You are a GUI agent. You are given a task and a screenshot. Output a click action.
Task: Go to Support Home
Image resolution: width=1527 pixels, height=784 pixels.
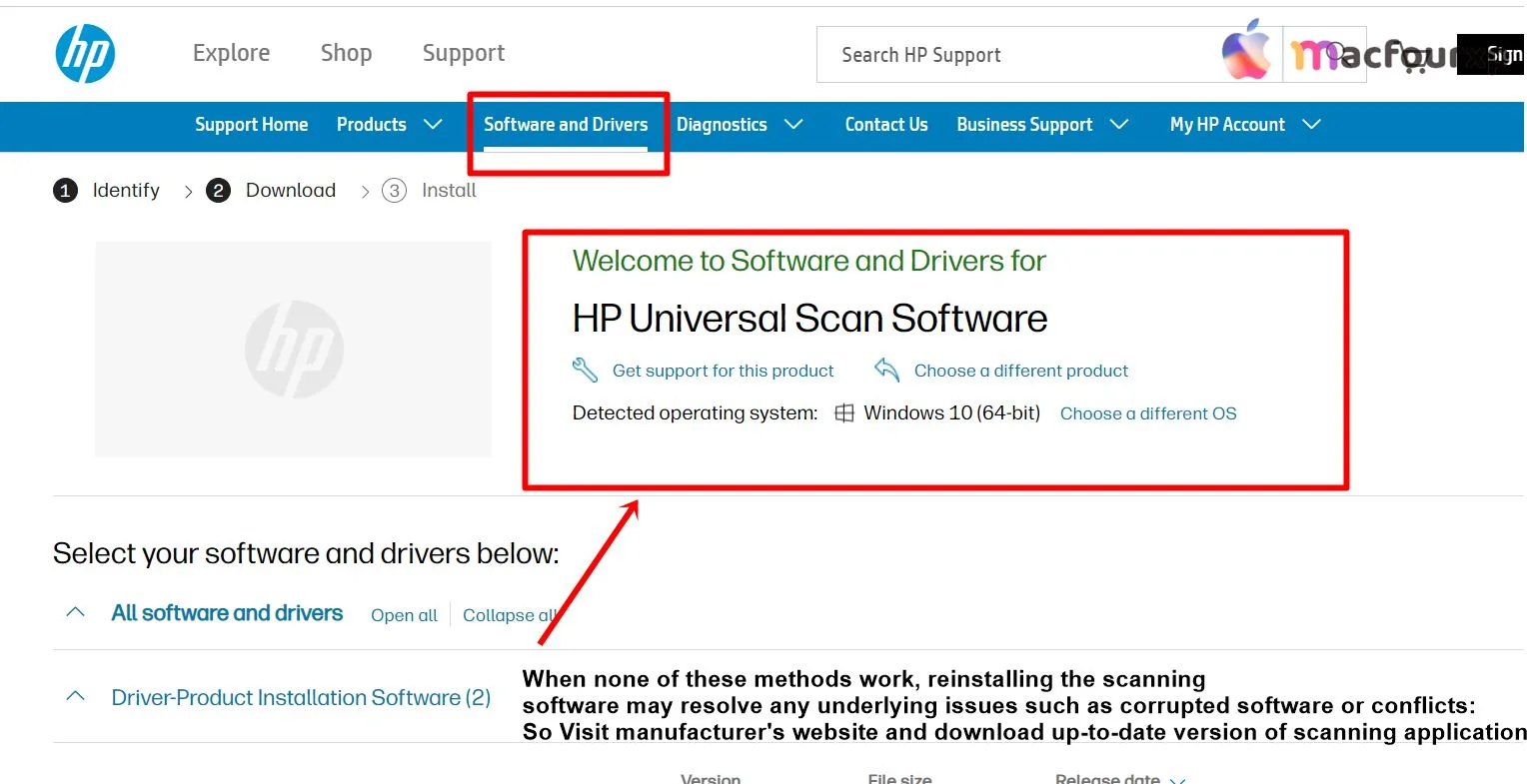251,125
